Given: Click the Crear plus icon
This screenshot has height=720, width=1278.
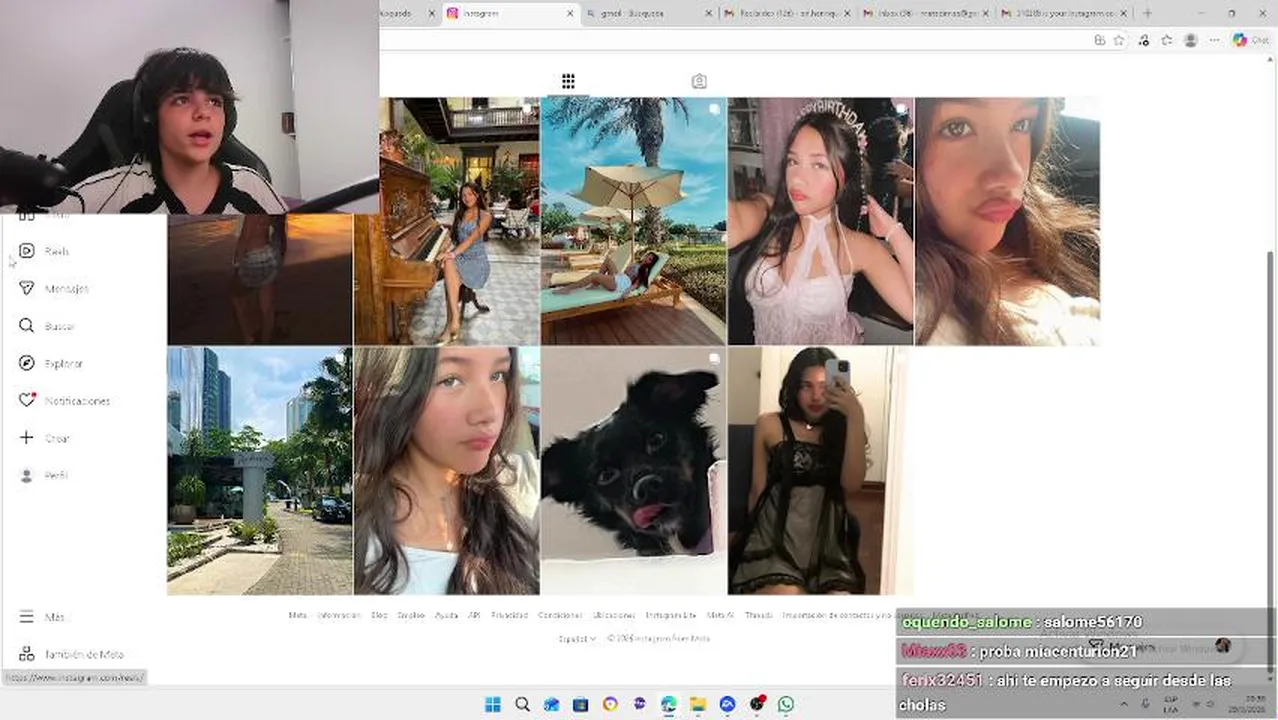Looking at the screenshot, I should pyautogui.click(x=27, y=438).
